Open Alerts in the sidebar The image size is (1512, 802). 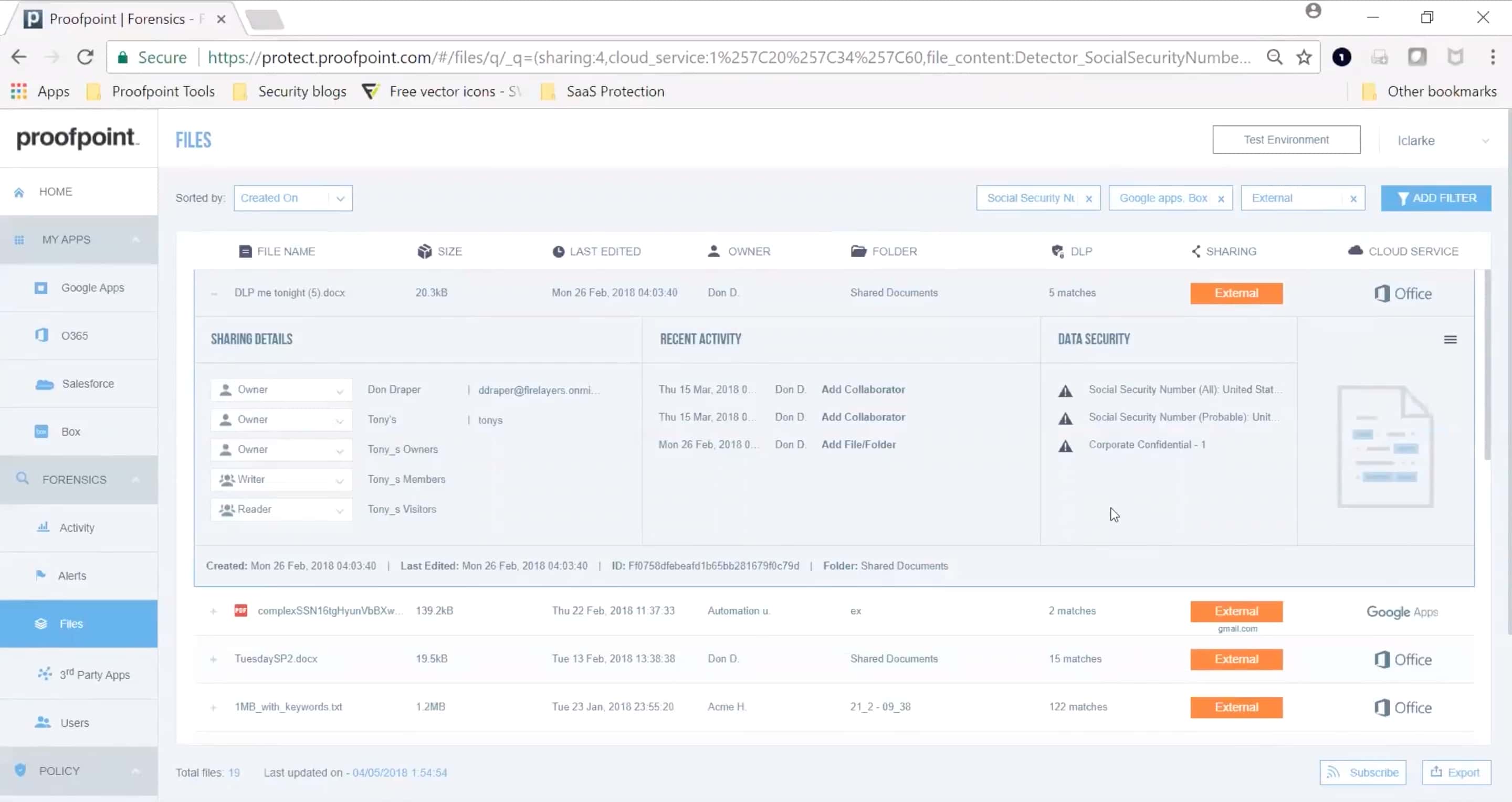pyautogui.click(x=79, y=576)
